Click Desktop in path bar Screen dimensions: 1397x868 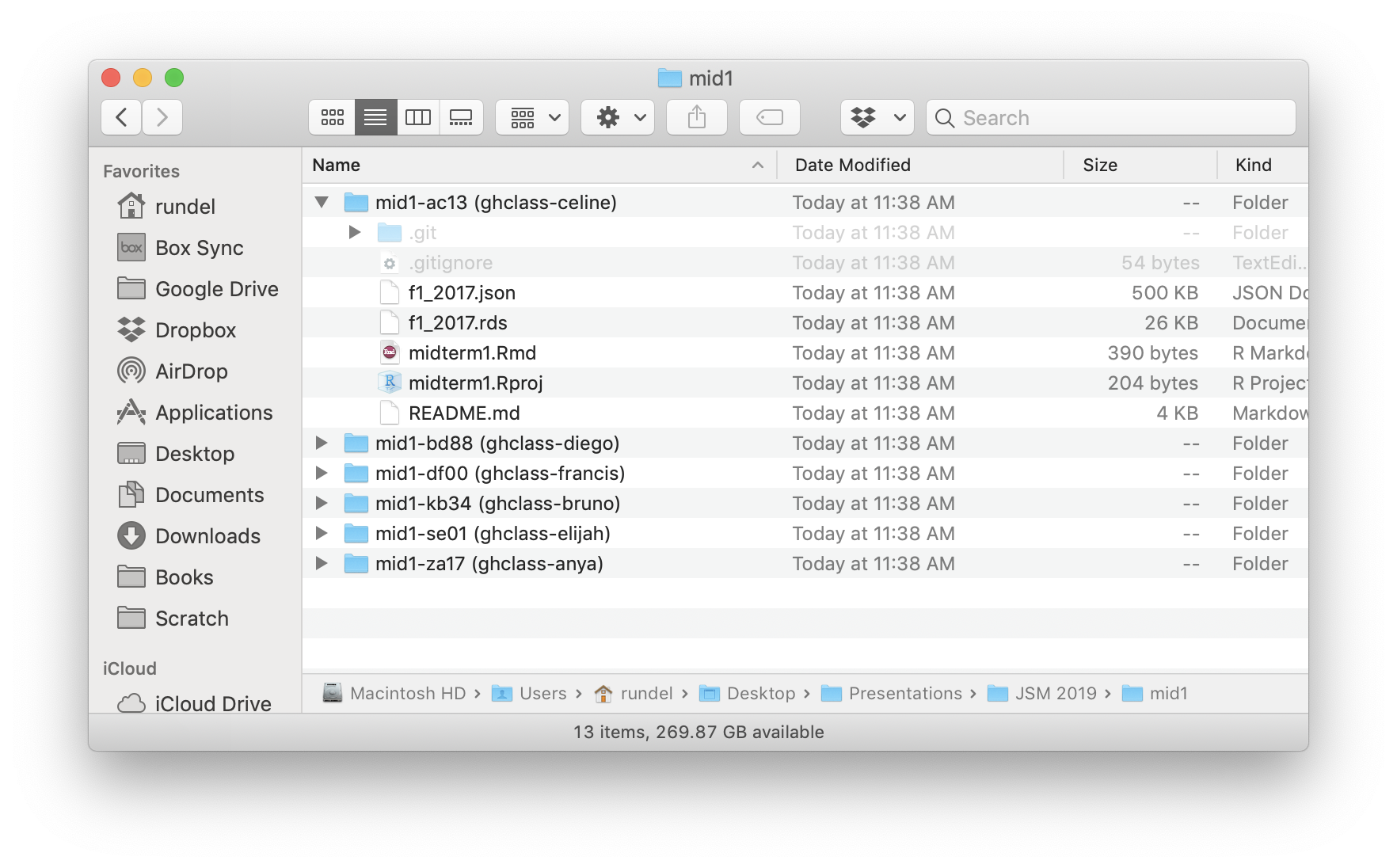click(x=748, y=693)
